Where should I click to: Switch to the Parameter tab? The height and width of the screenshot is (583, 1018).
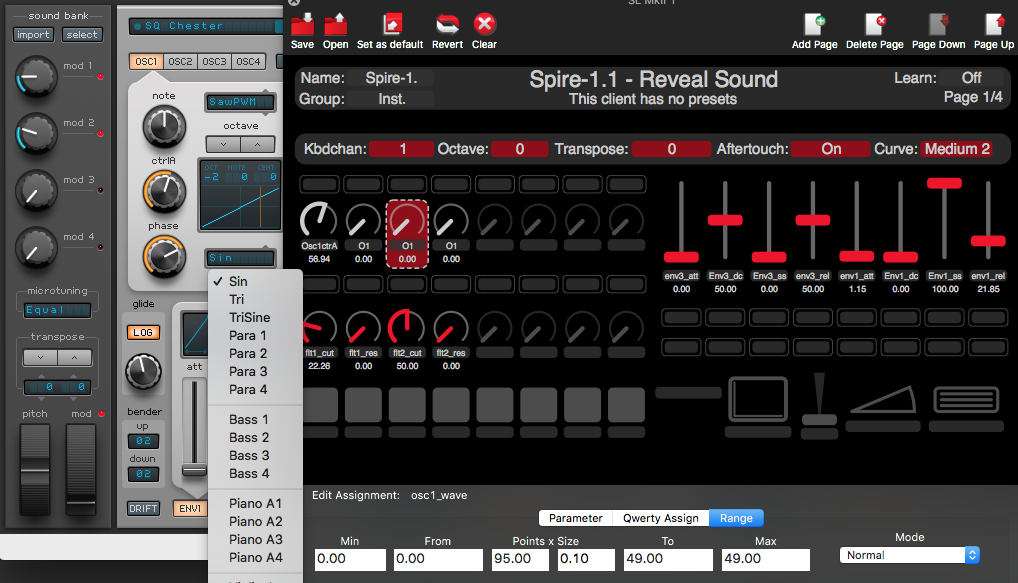(x=576, y=518)
